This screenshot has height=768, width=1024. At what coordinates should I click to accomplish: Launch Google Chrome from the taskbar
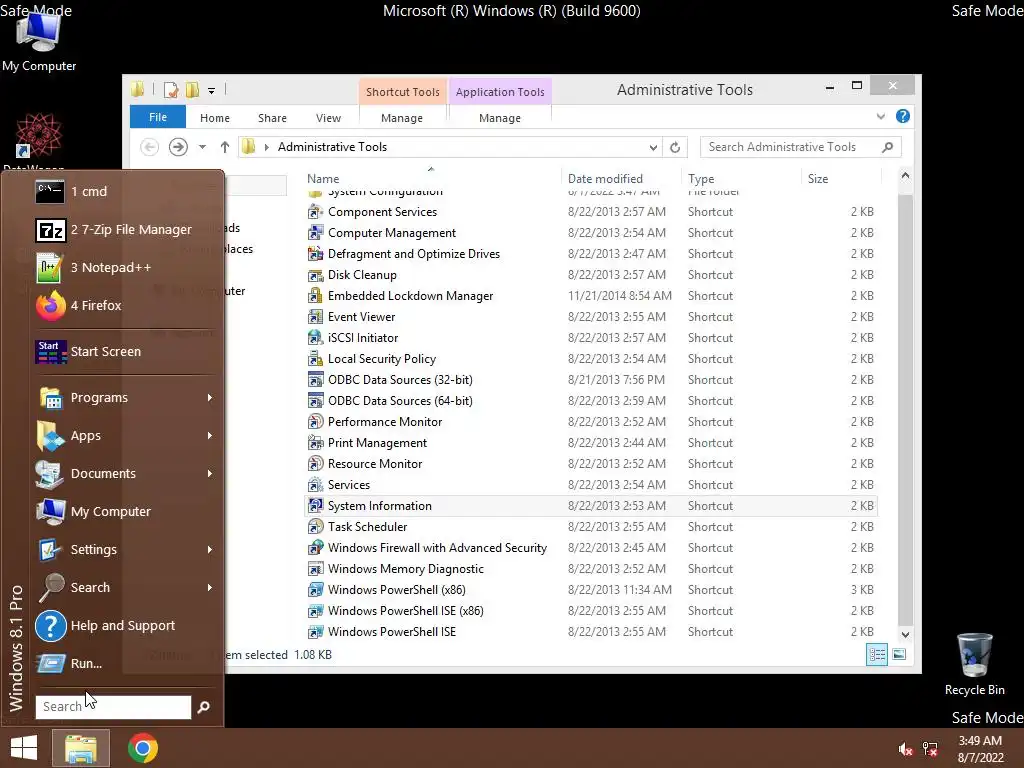pyautogui.click(x=143, y=748)
